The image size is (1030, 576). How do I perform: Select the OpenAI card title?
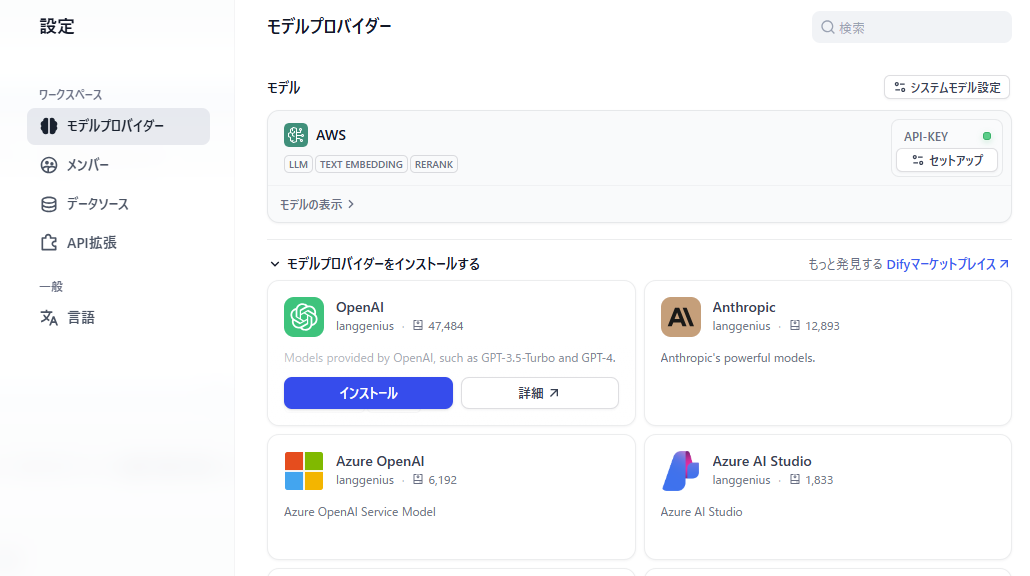coord(359,307)
